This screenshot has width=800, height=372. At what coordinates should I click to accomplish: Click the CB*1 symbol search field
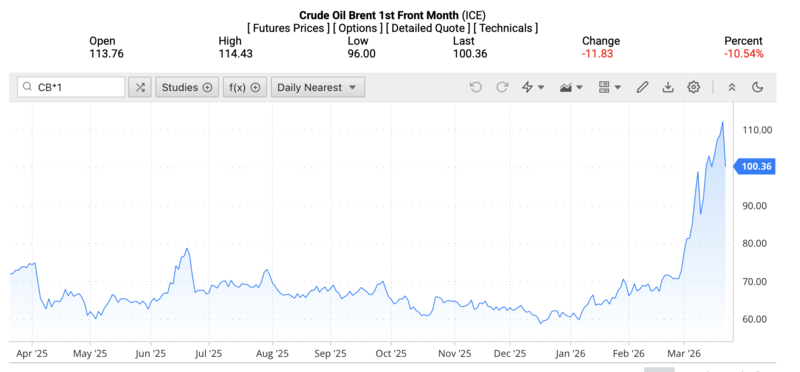[x=71, y=87]
